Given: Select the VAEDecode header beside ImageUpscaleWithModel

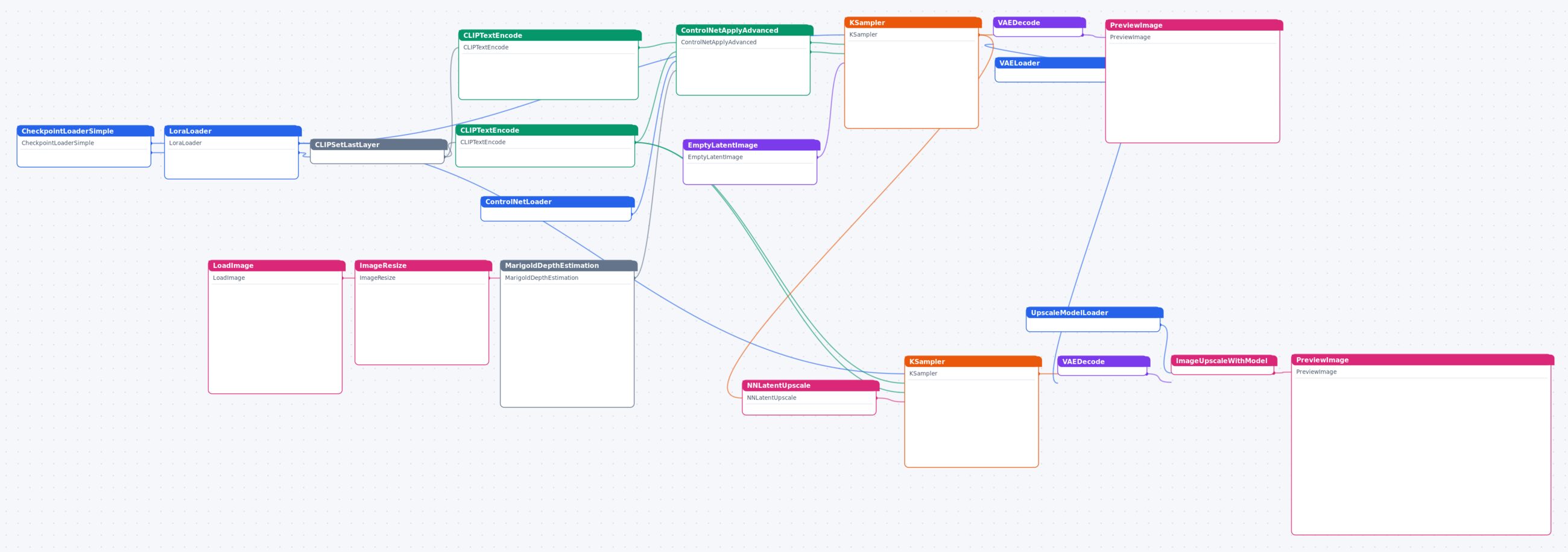Looking at the screenshot, I should [1104, 361].
